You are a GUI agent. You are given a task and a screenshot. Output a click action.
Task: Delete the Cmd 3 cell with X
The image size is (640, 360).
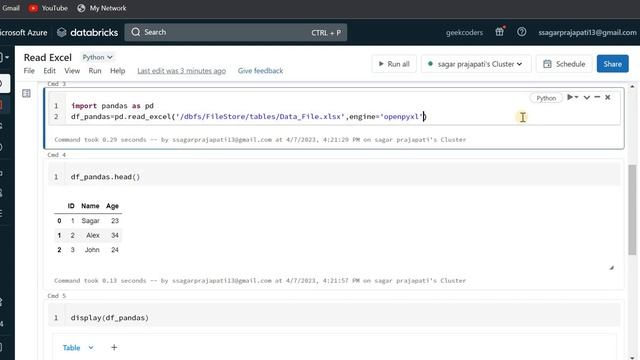(608, 97)
